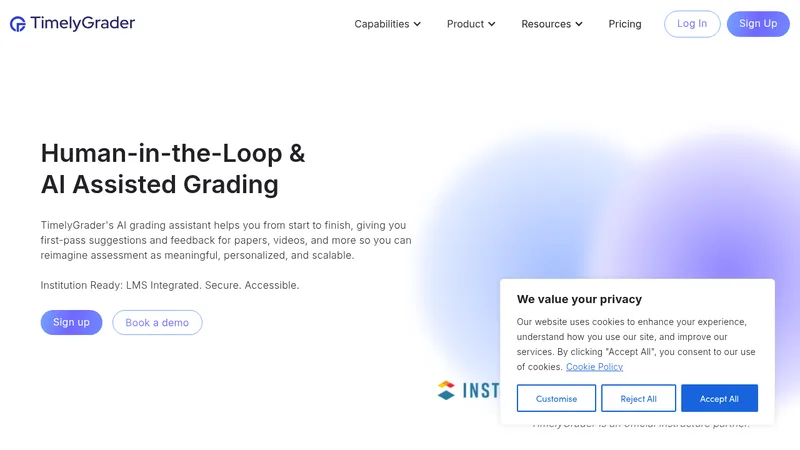The width and height of the screenshot is (800, 450).
Task: Open the Product dropdown chevron
Action: point(492,24)
